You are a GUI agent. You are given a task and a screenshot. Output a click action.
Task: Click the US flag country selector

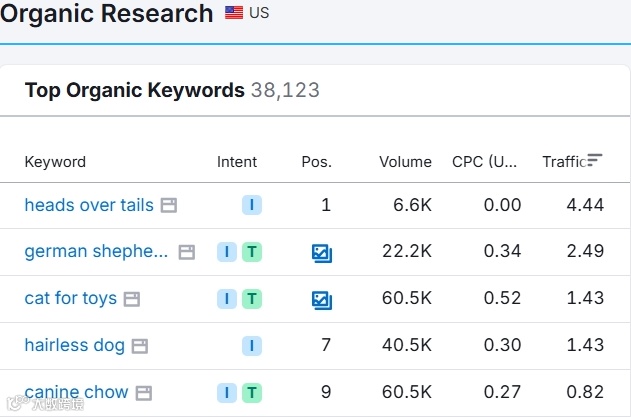[234, 13]
